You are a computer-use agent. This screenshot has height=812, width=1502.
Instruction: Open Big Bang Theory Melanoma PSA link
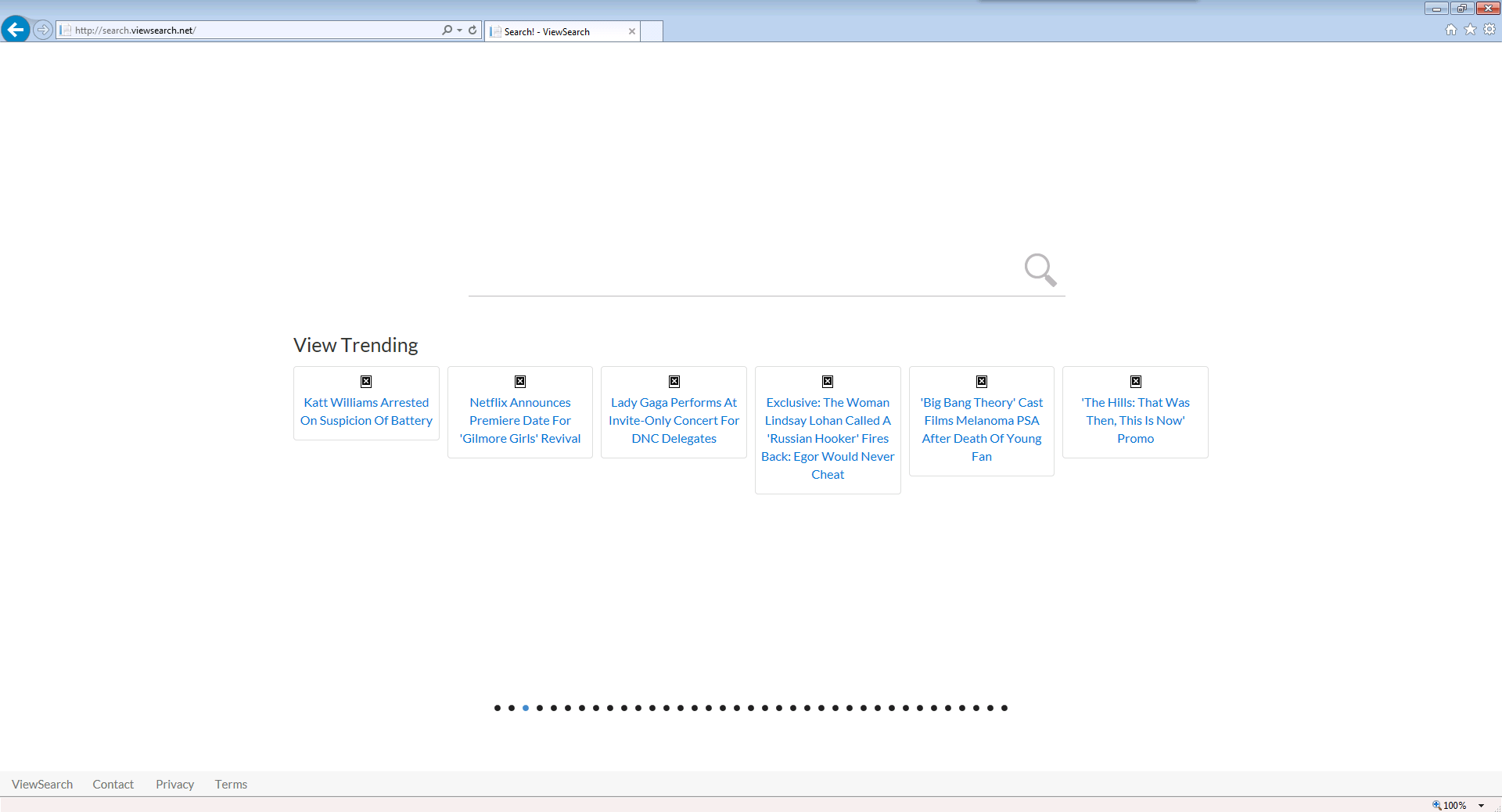[982, 429]
